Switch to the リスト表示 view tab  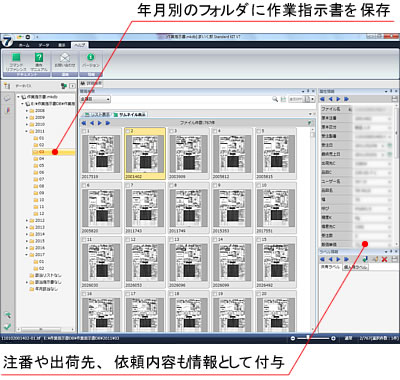tap(97, 115)
